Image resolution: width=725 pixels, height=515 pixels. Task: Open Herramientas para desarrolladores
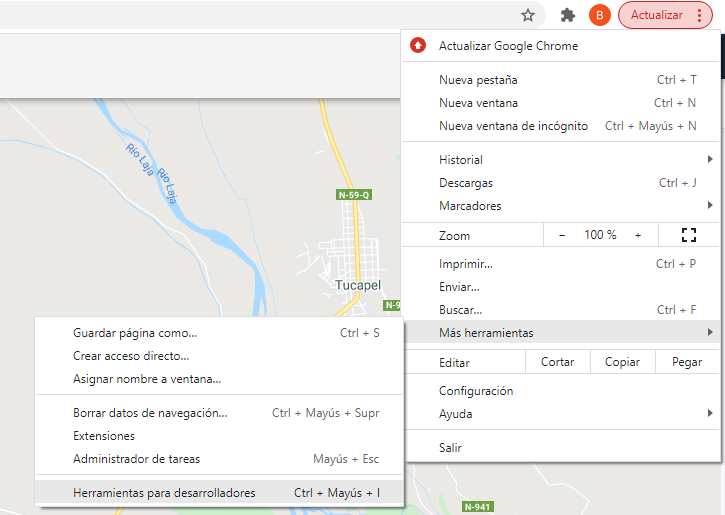220,493
